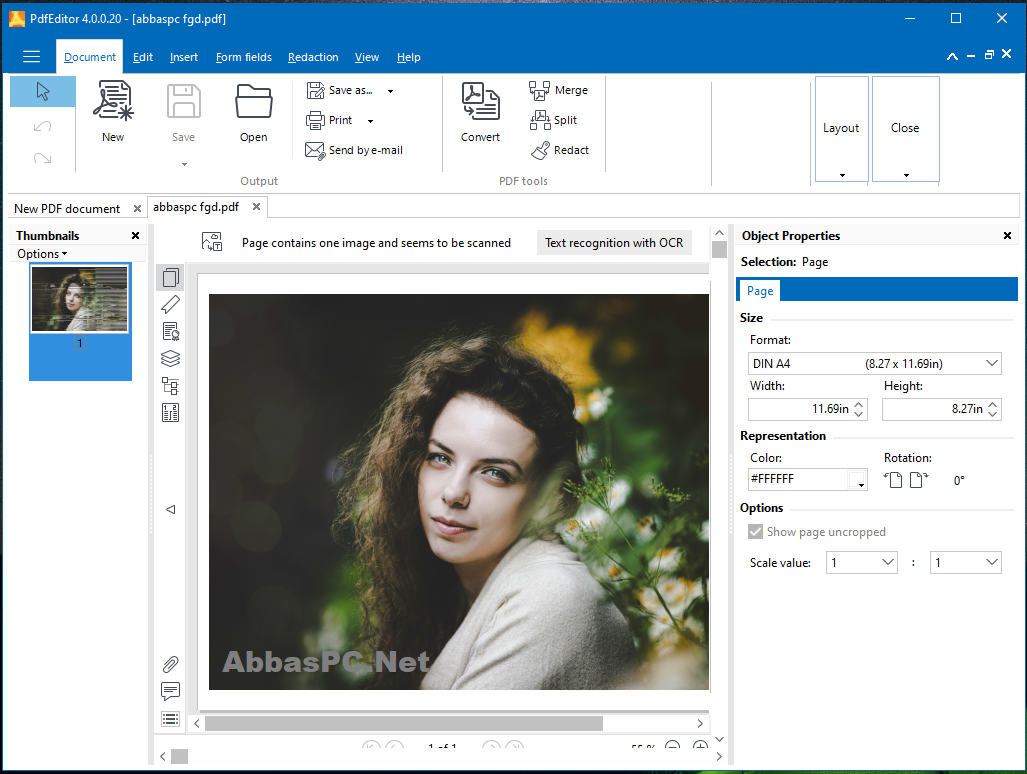
Task: Expand the Save as dropdown arrow
Action: tap(390, 91)
